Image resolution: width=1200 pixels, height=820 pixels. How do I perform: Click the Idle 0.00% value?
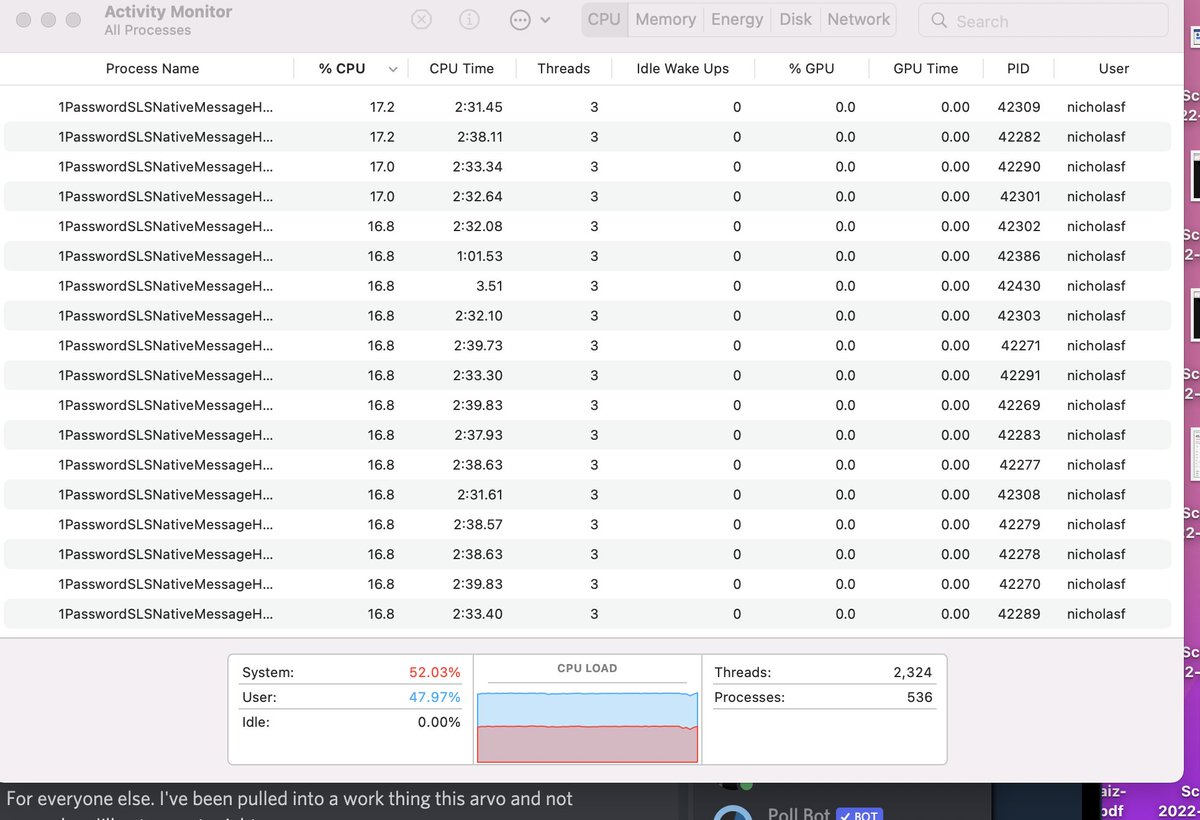pyautogui.click(x=439, y=722)
